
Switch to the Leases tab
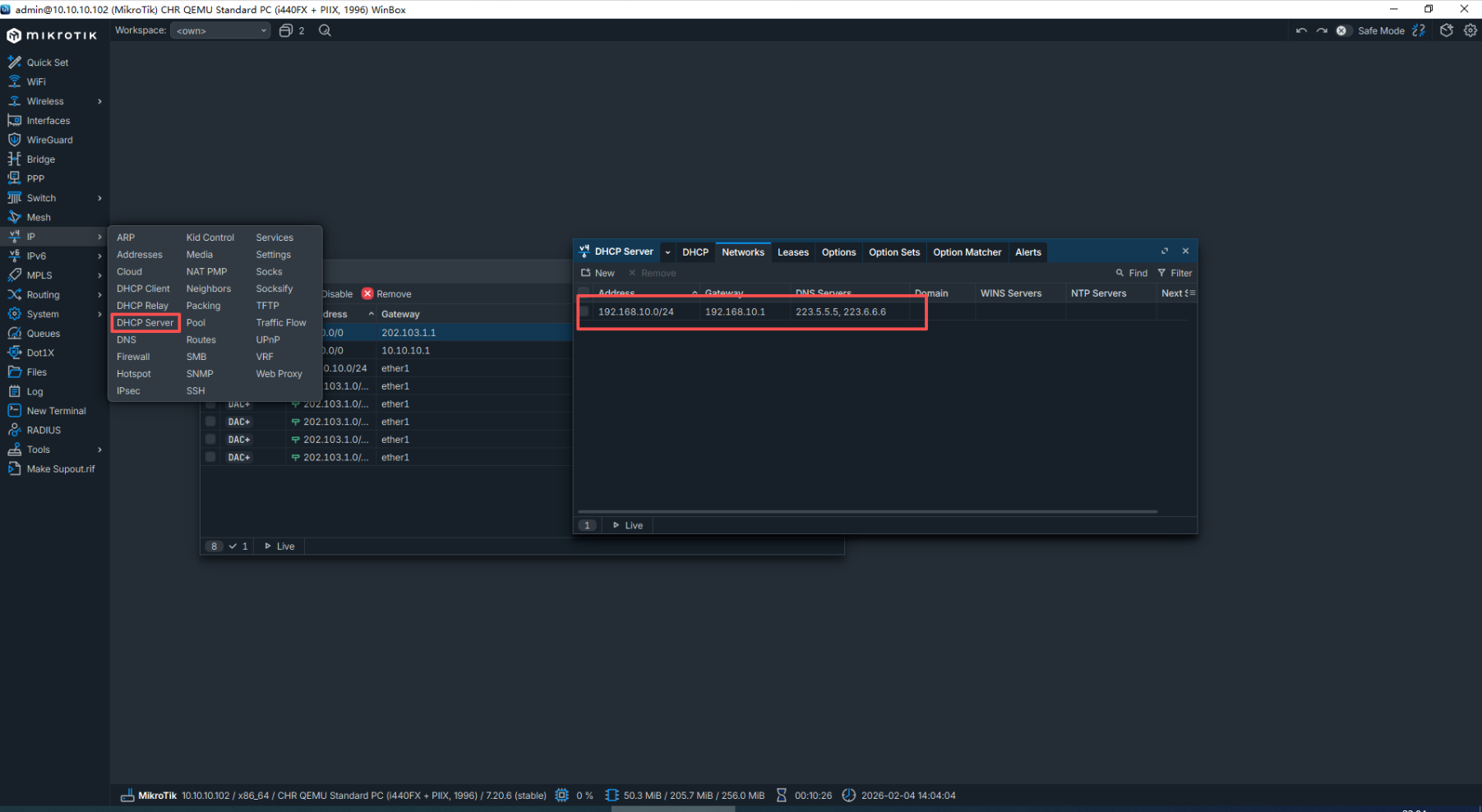pyautogui.click(x=792, y=252)
